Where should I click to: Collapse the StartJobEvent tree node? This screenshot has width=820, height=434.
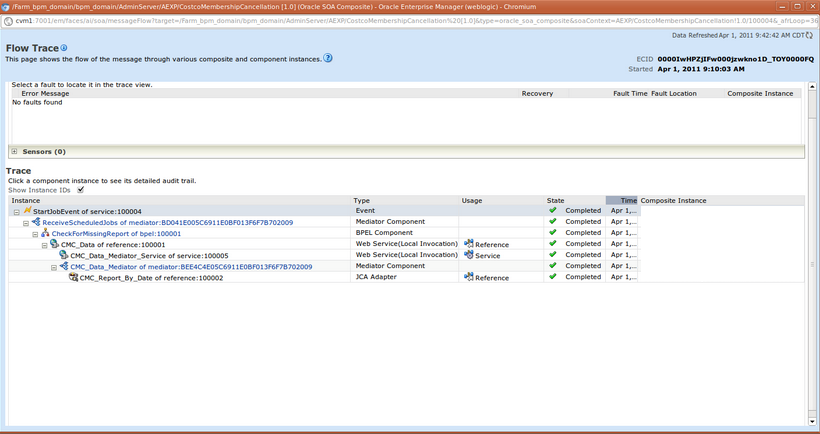[x=17, y=212]
